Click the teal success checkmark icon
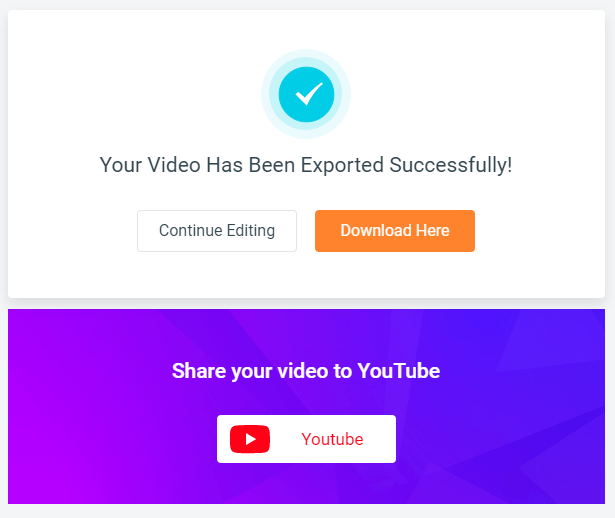 point(306,95)
